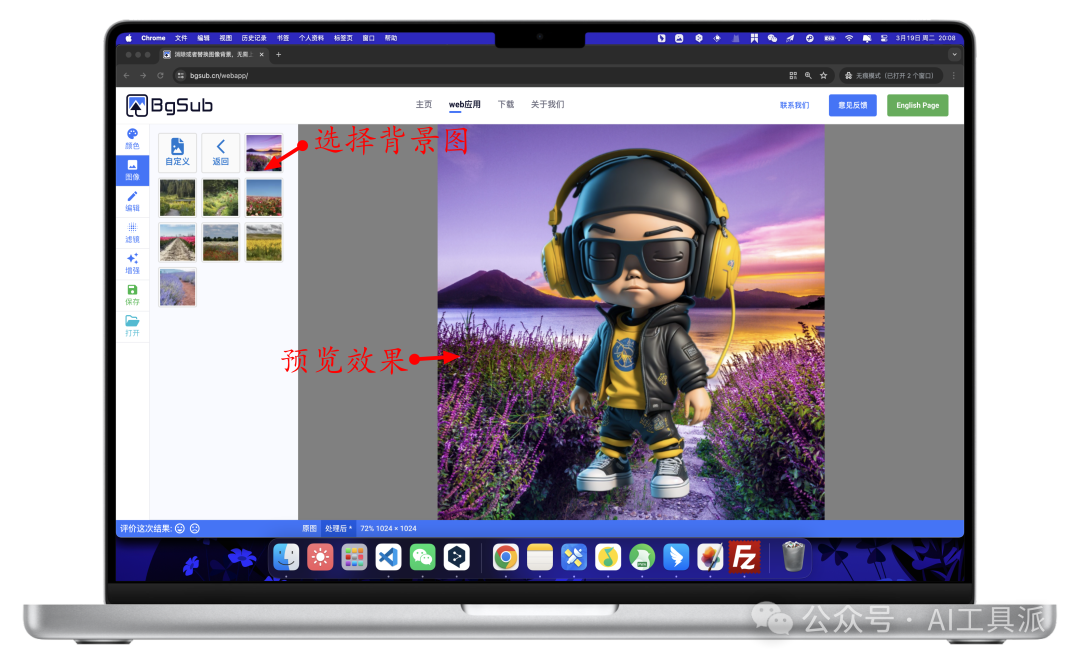Click the 返回 back arrow button
The height and width of the screenshot is (663, 1080).
(220, 152)
